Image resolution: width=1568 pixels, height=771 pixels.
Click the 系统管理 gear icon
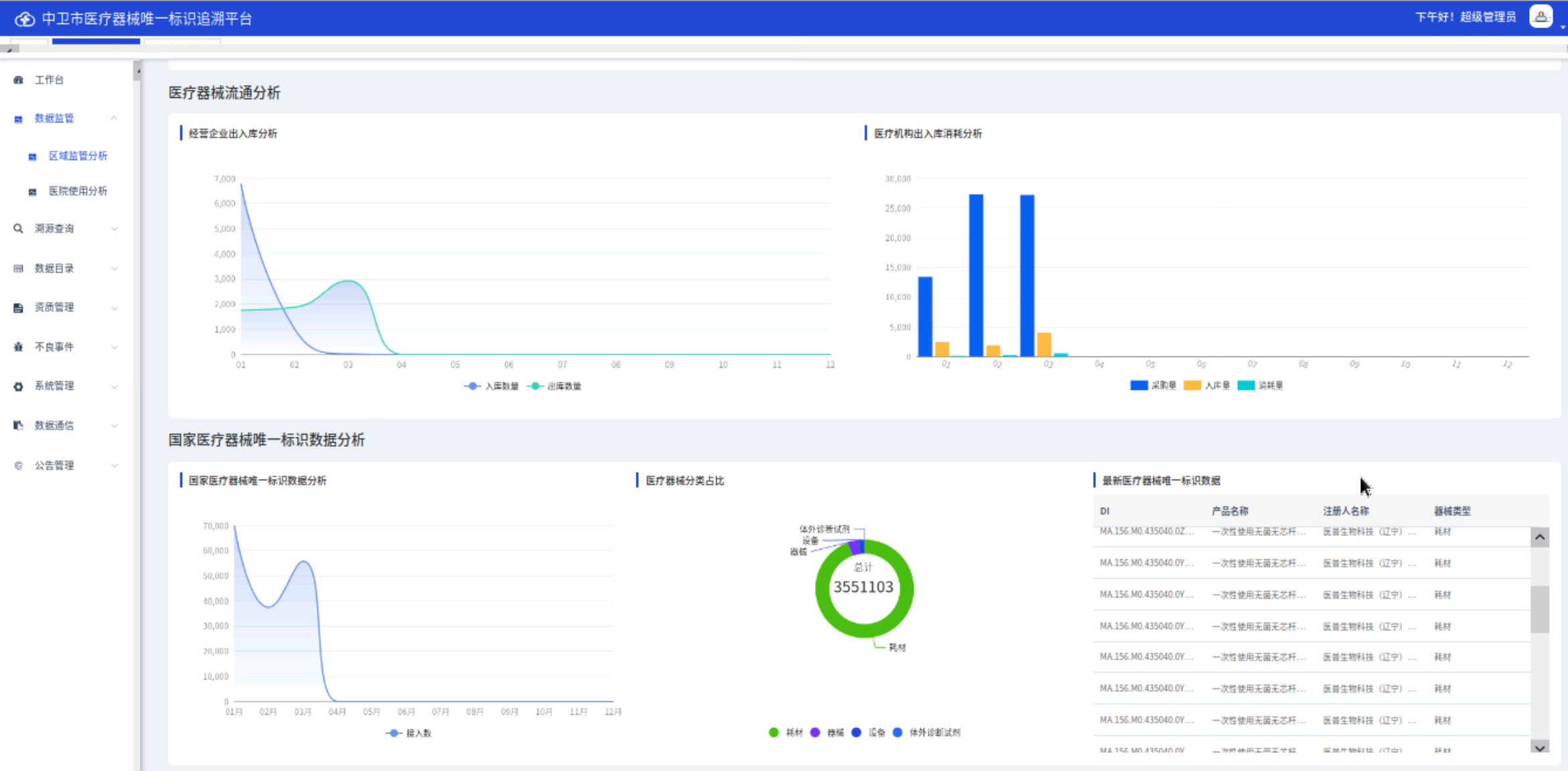tap(19, 387)
